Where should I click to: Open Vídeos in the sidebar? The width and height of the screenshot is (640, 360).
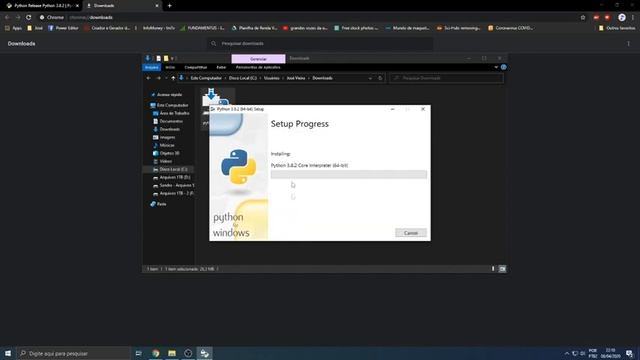point(165,161)
